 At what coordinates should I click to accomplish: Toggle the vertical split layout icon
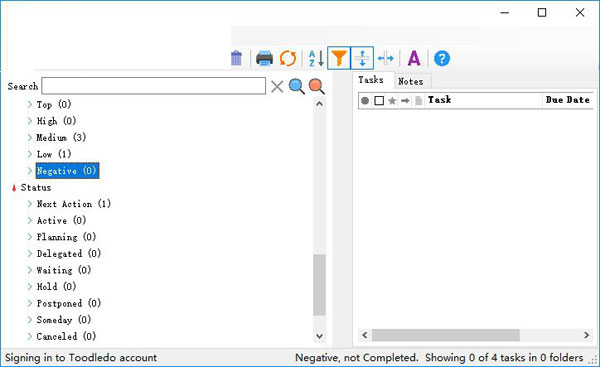[x=362, y=58]
